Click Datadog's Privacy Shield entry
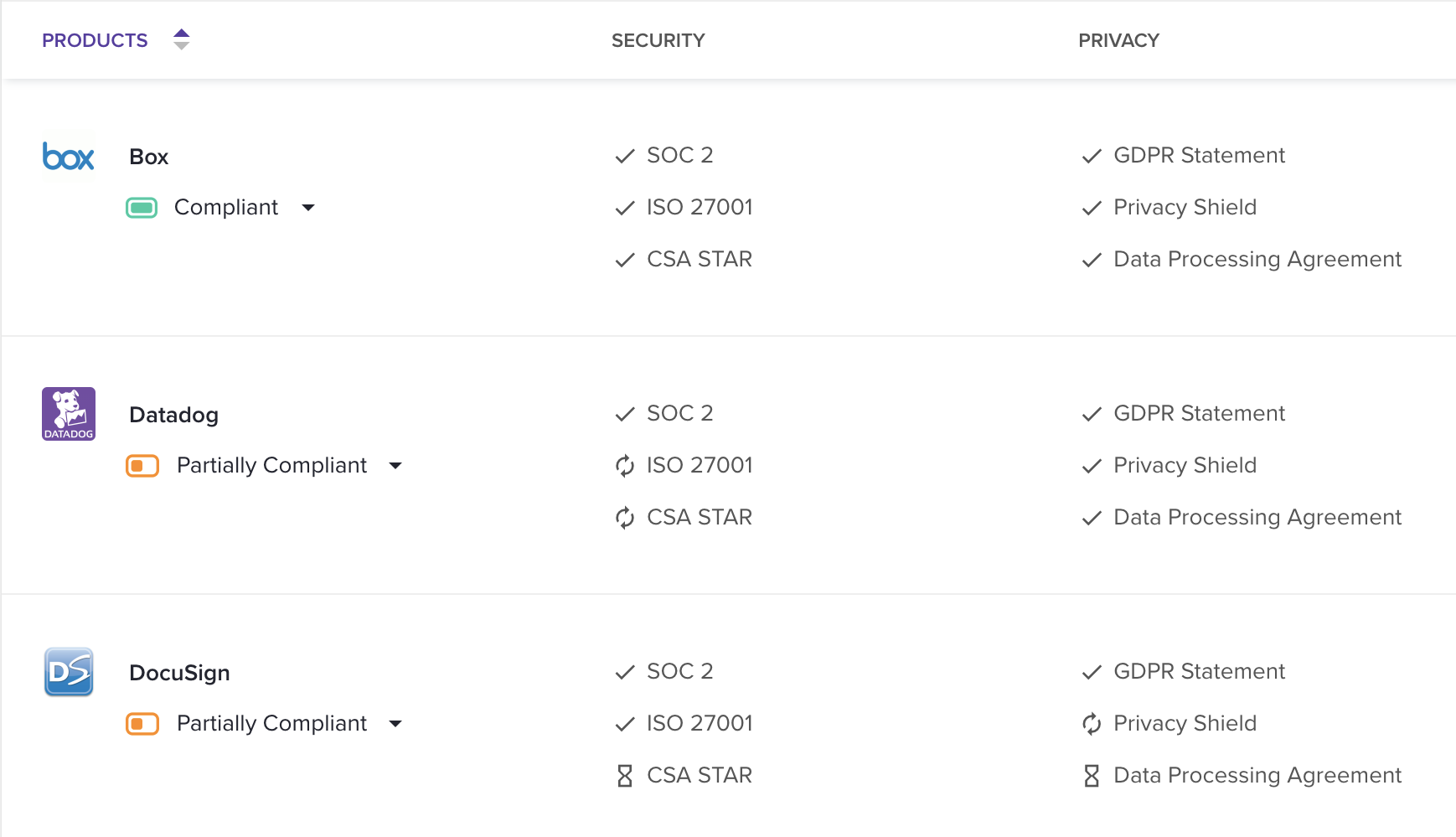1456x837 pixels. pyautogui.click(x=1185, y=465)
